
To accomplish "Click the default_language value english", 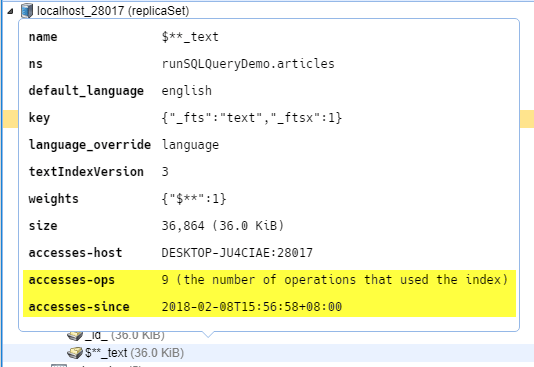I will pos(187,91).
